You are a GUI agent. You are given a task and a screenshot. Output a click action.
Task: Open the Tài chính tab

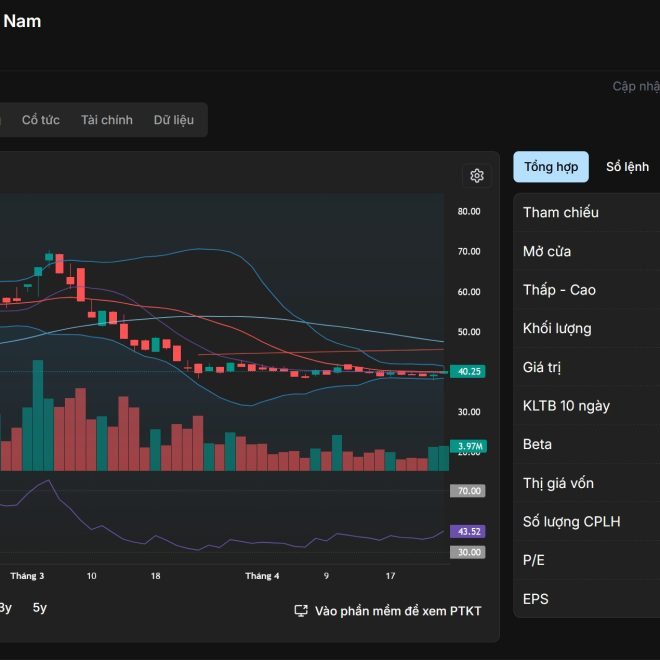[107, 120]
